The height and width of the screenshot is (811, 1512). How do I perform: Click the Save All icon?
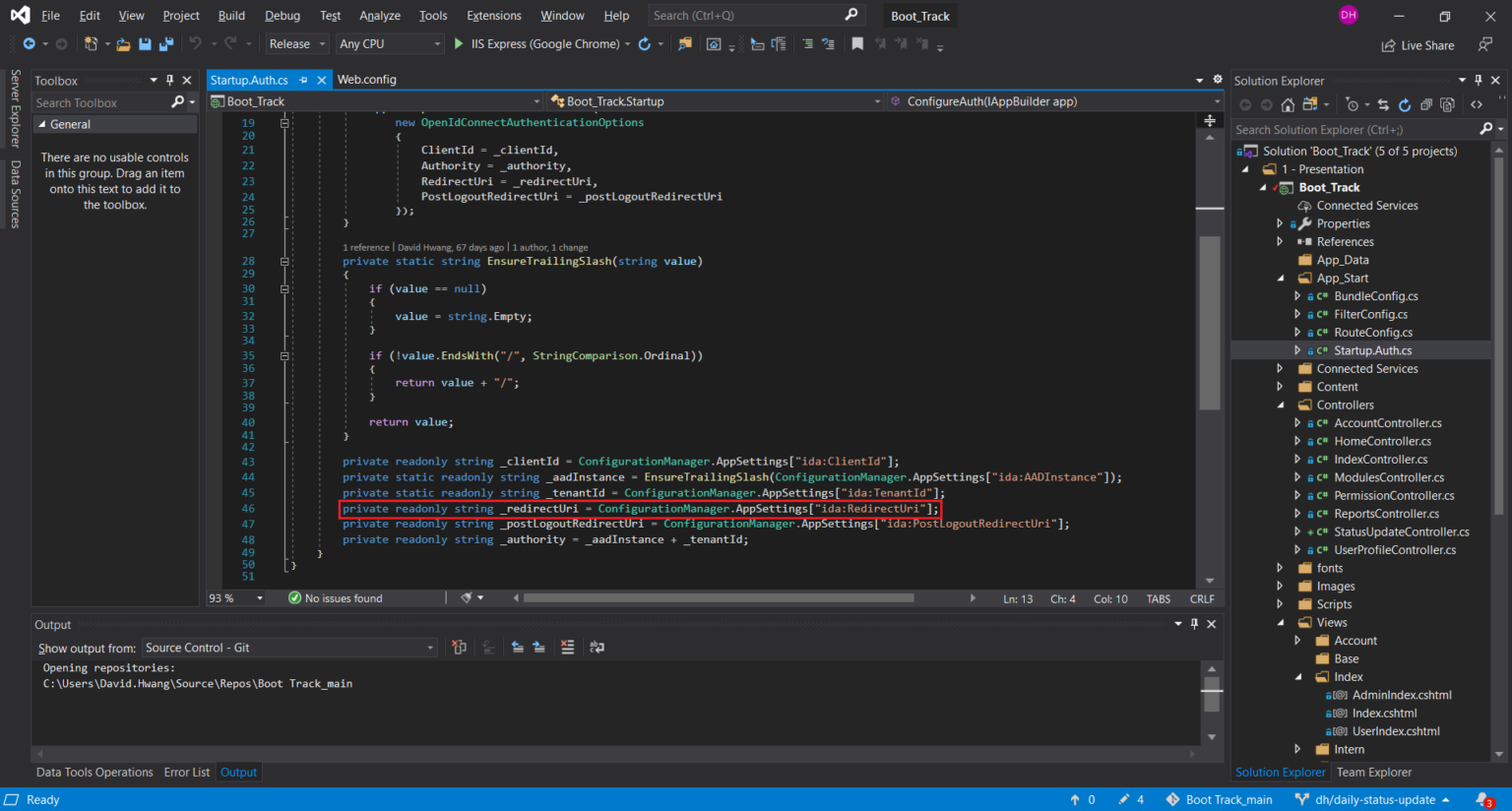pos(164,44)
